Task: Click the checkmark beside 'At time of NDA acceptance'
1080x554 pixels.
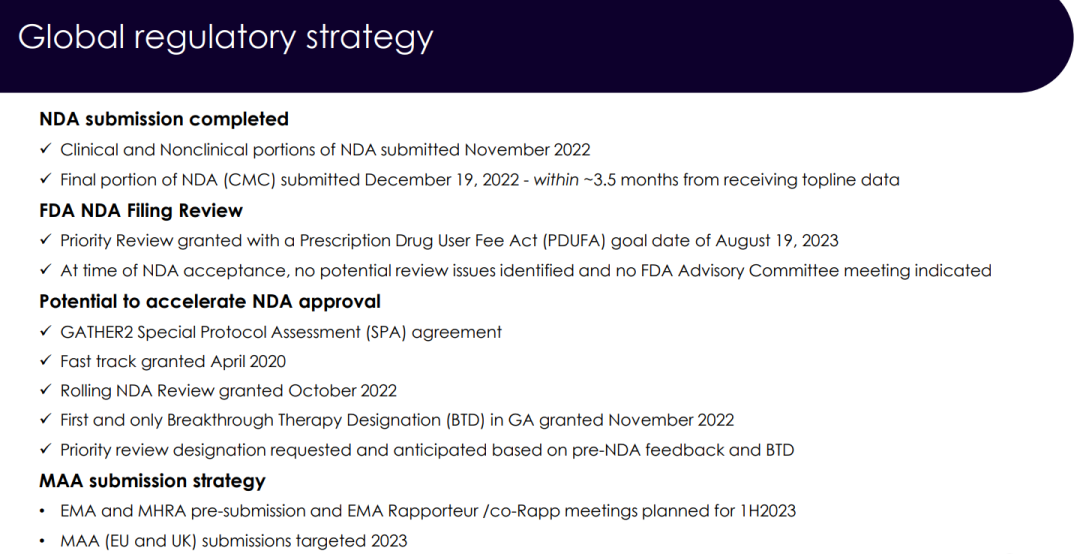Action: click(x=45, y=270)
